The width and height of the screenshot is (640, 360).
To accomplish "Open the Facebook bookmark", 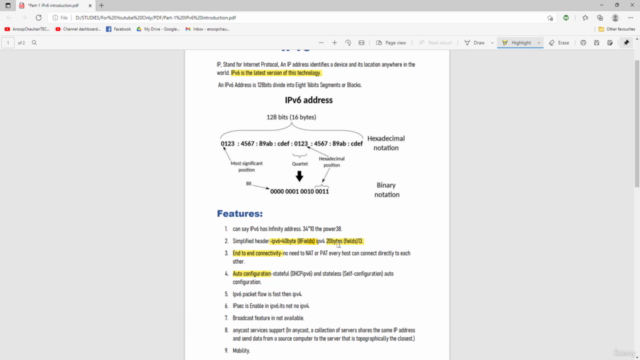I will (119, 29).
